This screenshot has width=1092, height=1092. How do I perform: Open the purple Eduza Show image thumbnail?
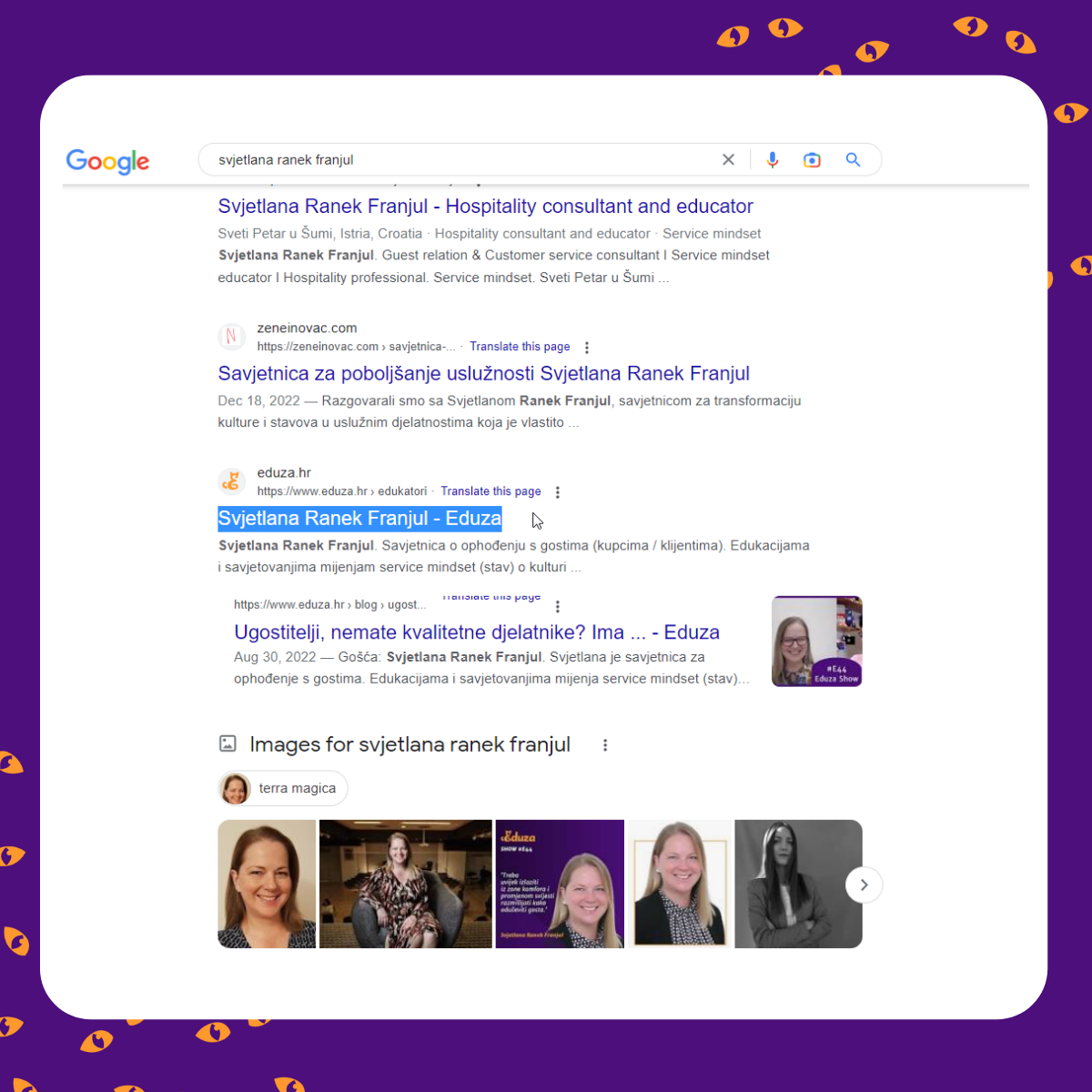click(560, 884)
